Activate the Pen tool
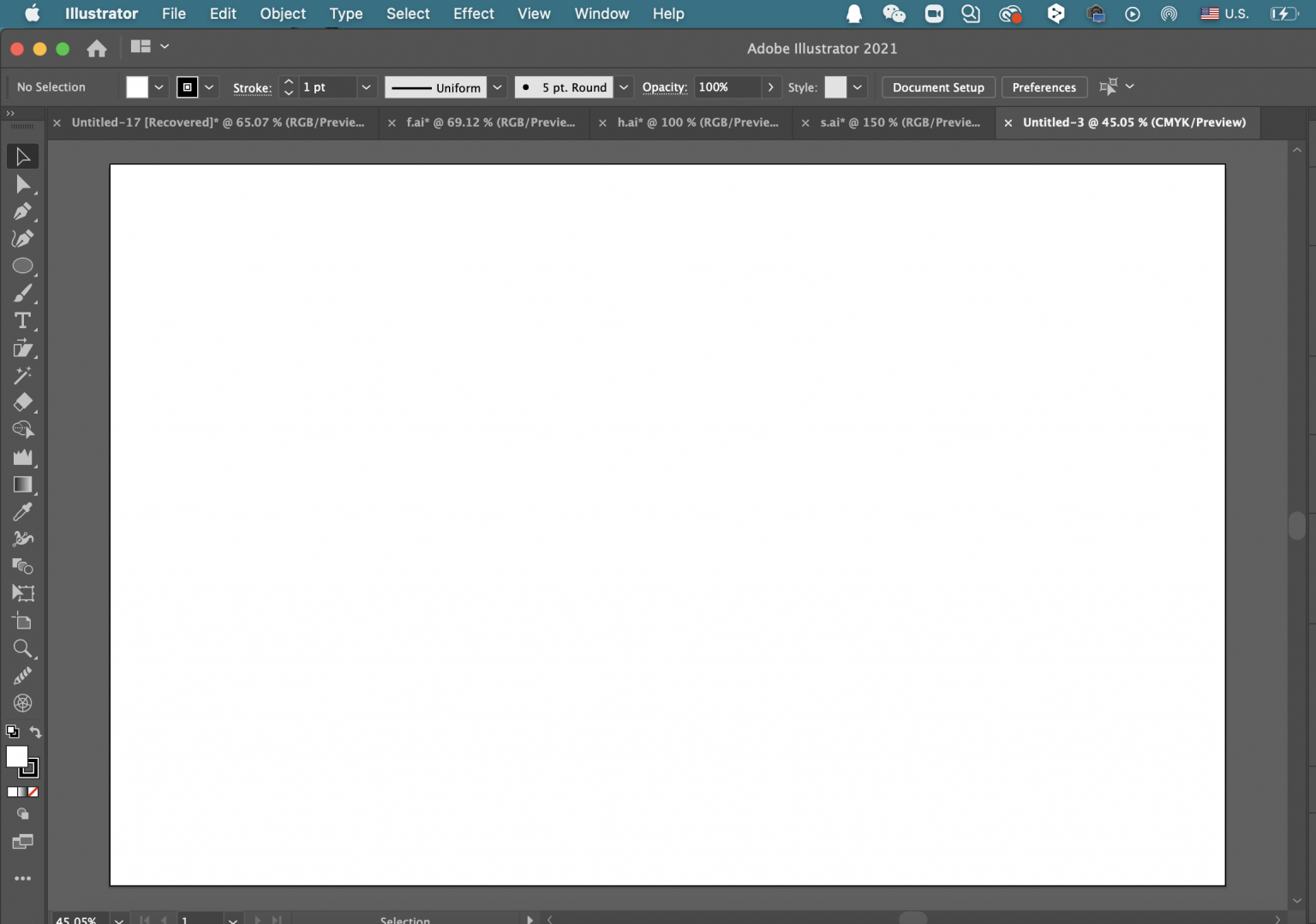Image resolution: width=1316 pixels, height=924 pixels. coord(22,212)
